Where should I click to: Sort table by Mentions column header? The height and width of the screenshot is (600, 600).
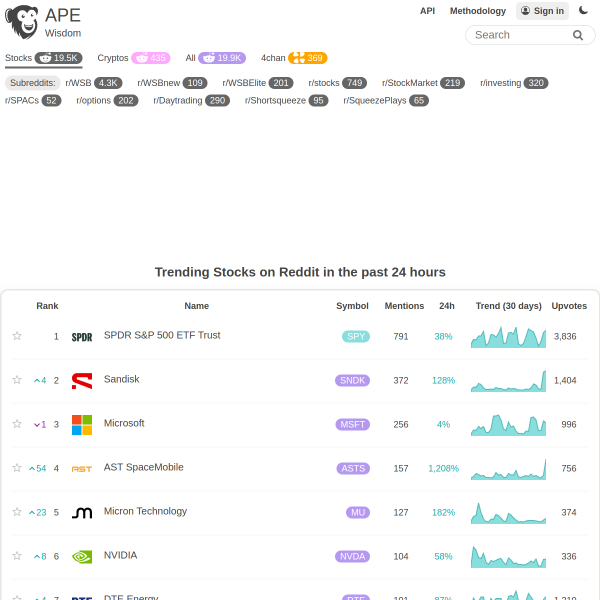click(x=404, y=306)
